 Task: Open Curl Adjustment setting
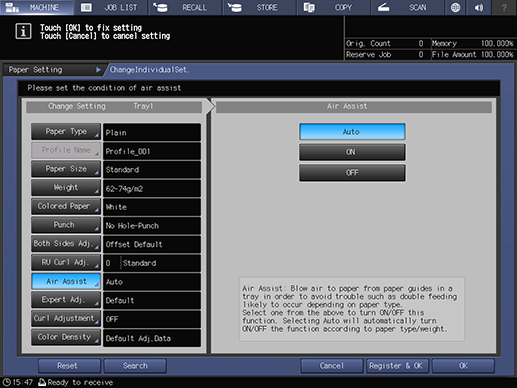(x=66, y=318)
